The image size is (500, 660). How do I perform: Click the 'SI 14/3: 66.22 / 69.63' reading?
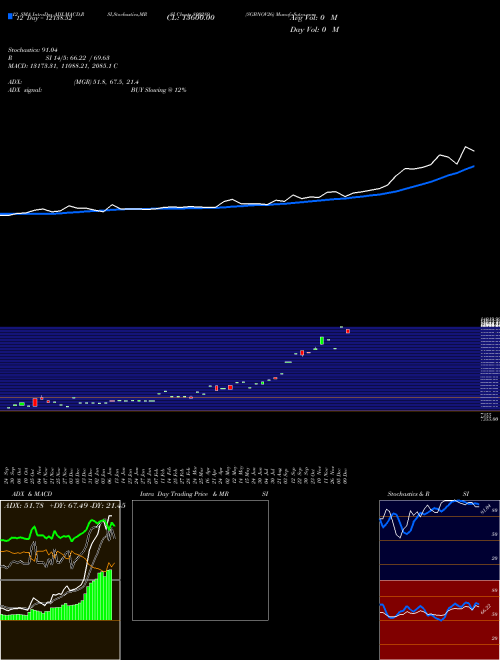(x=78, y=58)
